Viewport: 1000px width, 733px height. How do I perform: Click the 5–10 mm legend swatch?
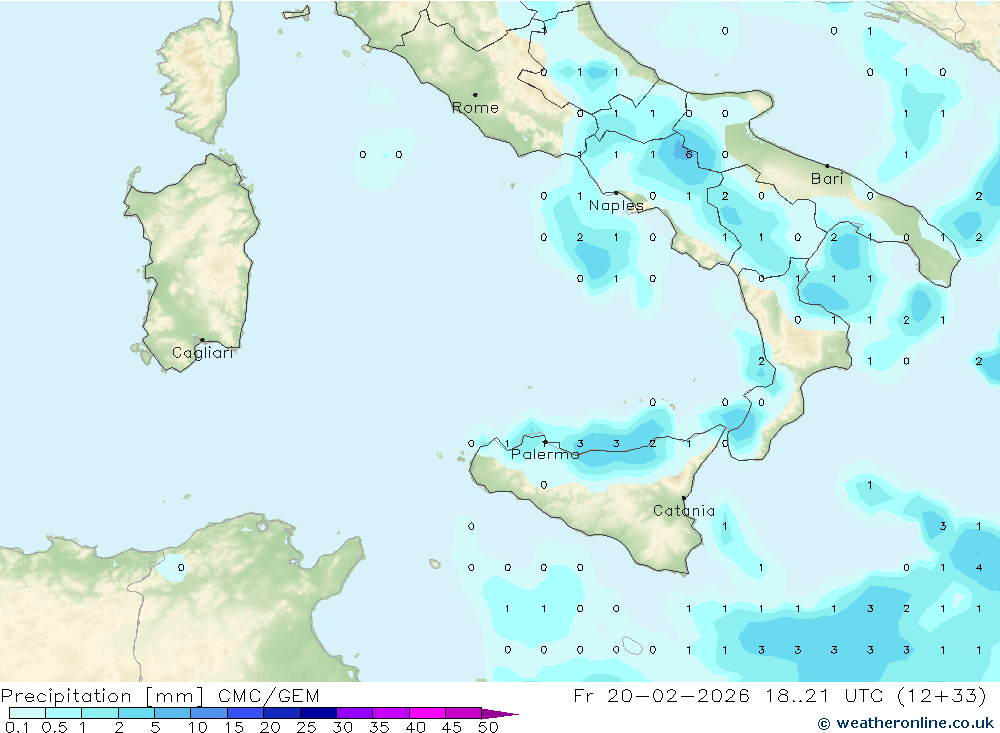172,713
